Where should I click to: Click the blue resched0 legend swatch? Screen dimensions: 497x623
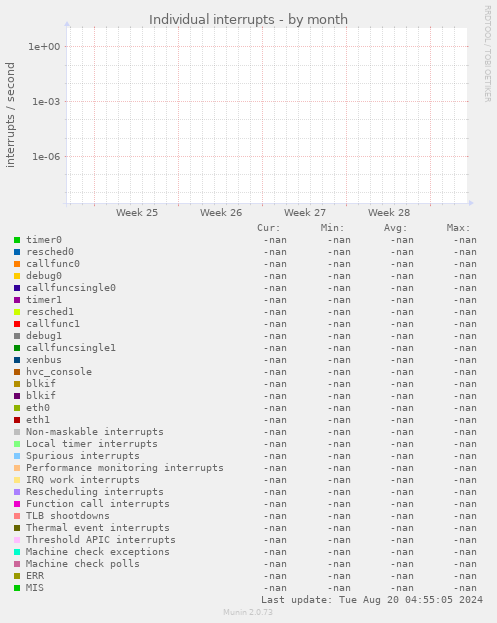click(17, 252)
